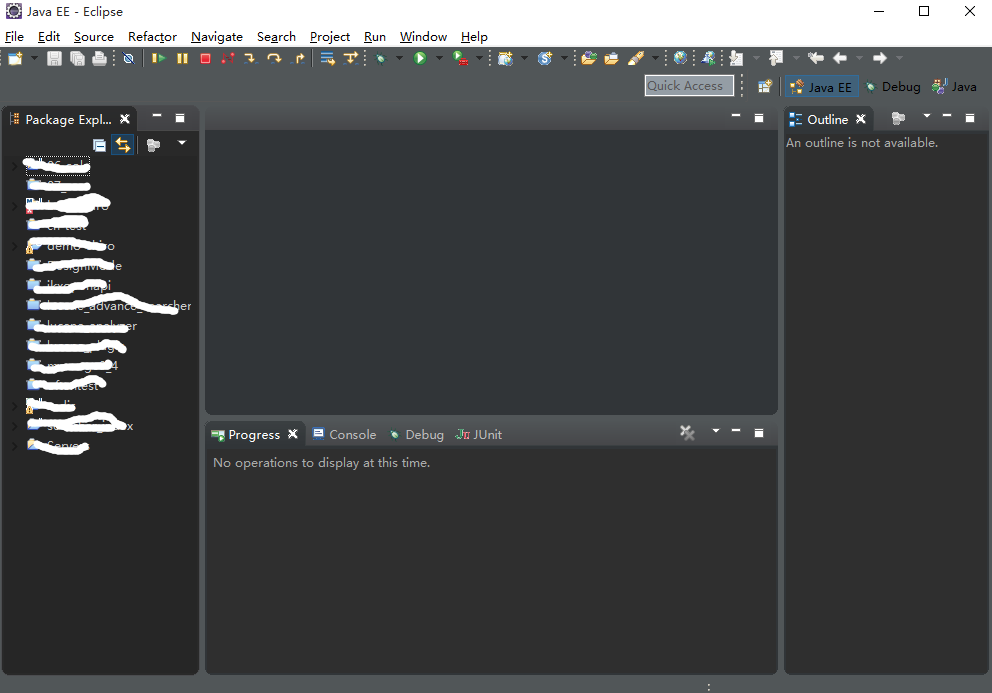This screenshot has width=992, height=693.
Task: Click the red Terminate icon
Action: pos(205,58)
